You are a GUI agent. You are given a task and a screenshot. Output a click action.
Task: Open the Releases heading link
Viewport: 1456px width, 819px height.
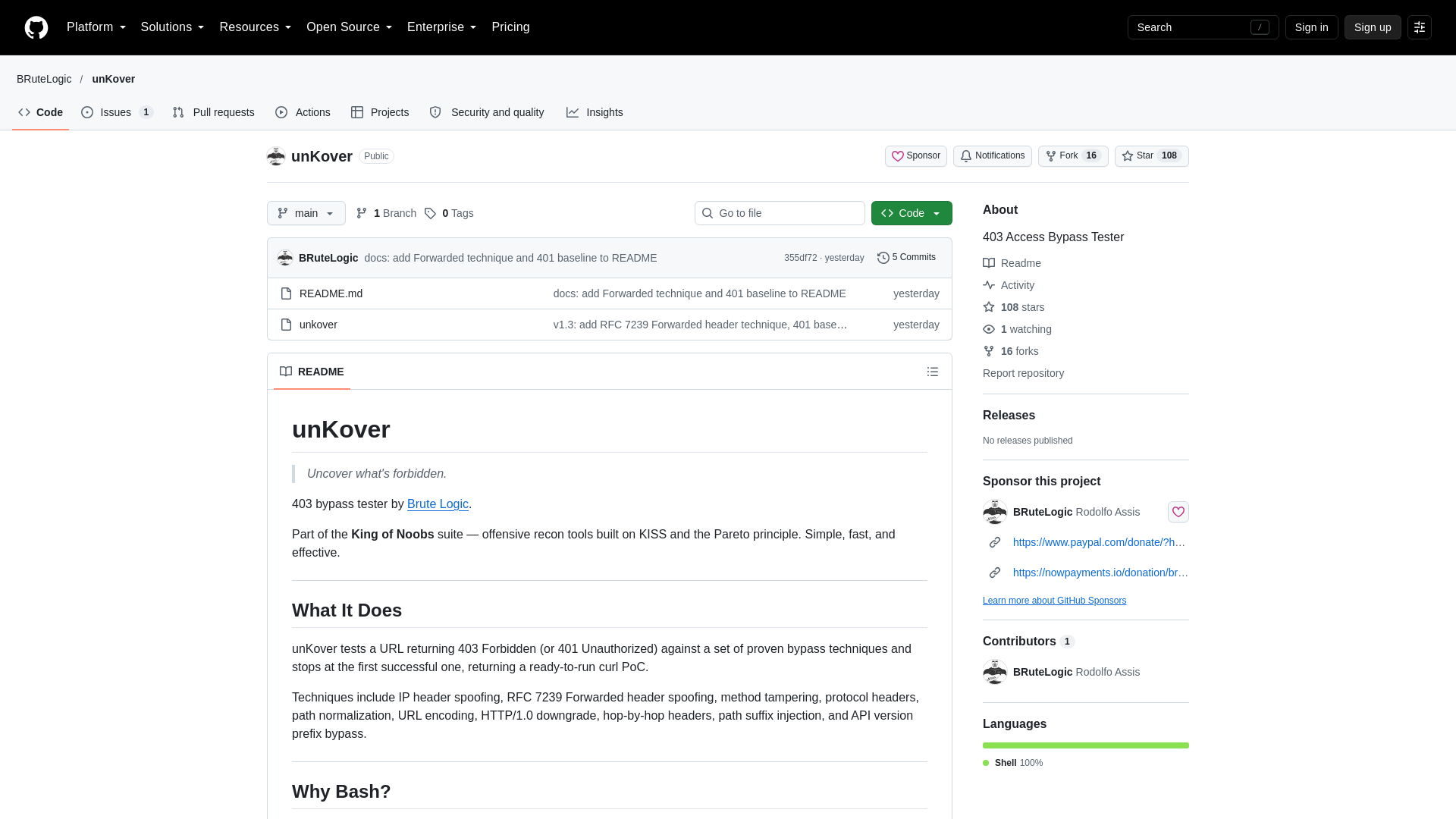click(x=1009, y=416)
